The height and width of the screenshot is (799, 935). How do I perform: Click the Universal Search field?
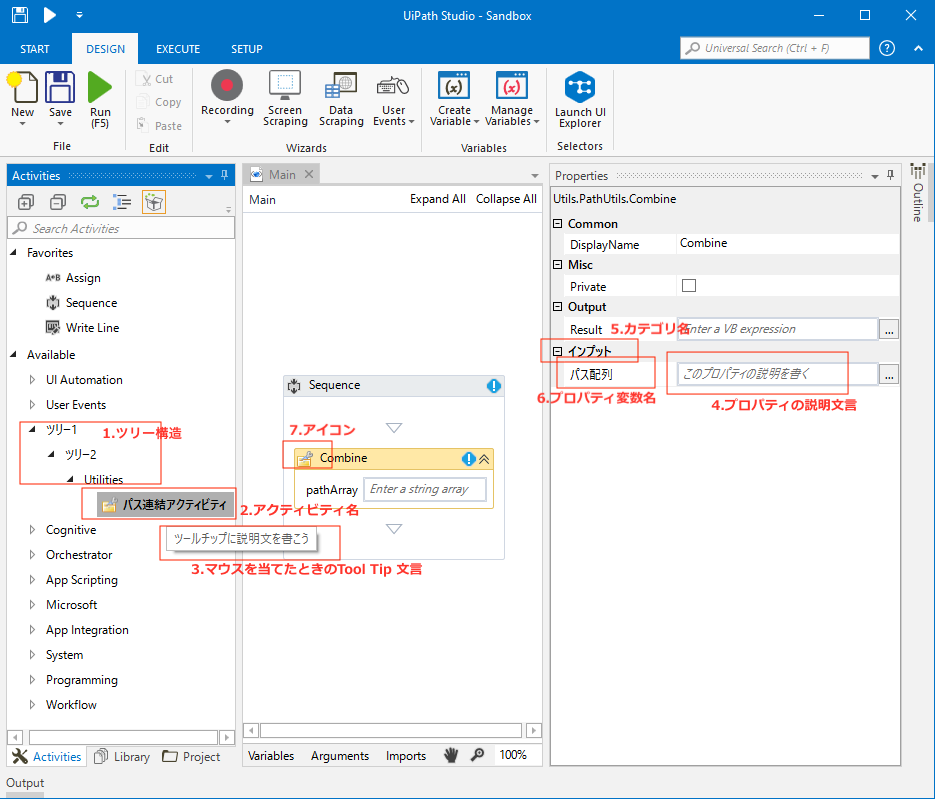click(775, 48)
